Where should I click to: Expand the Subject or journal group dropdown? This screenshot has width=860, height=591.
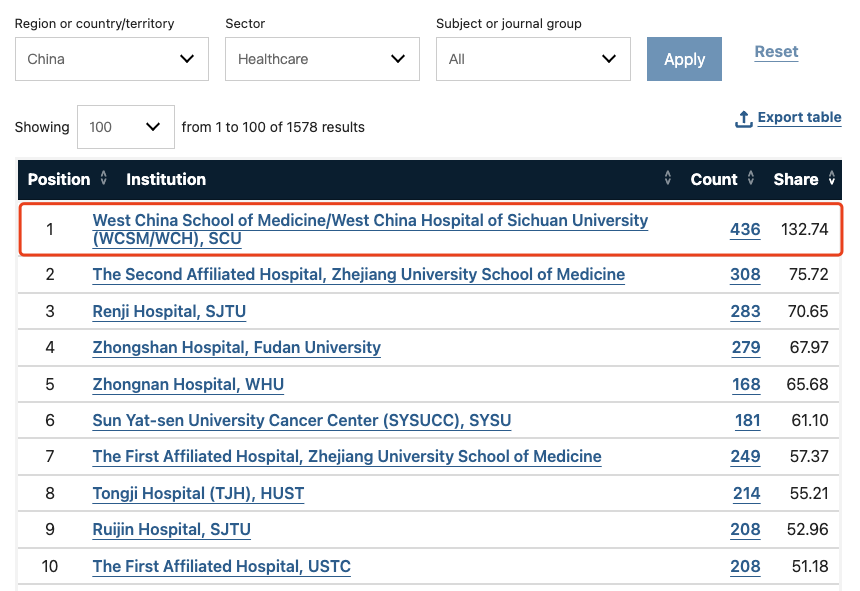[533, 59]
